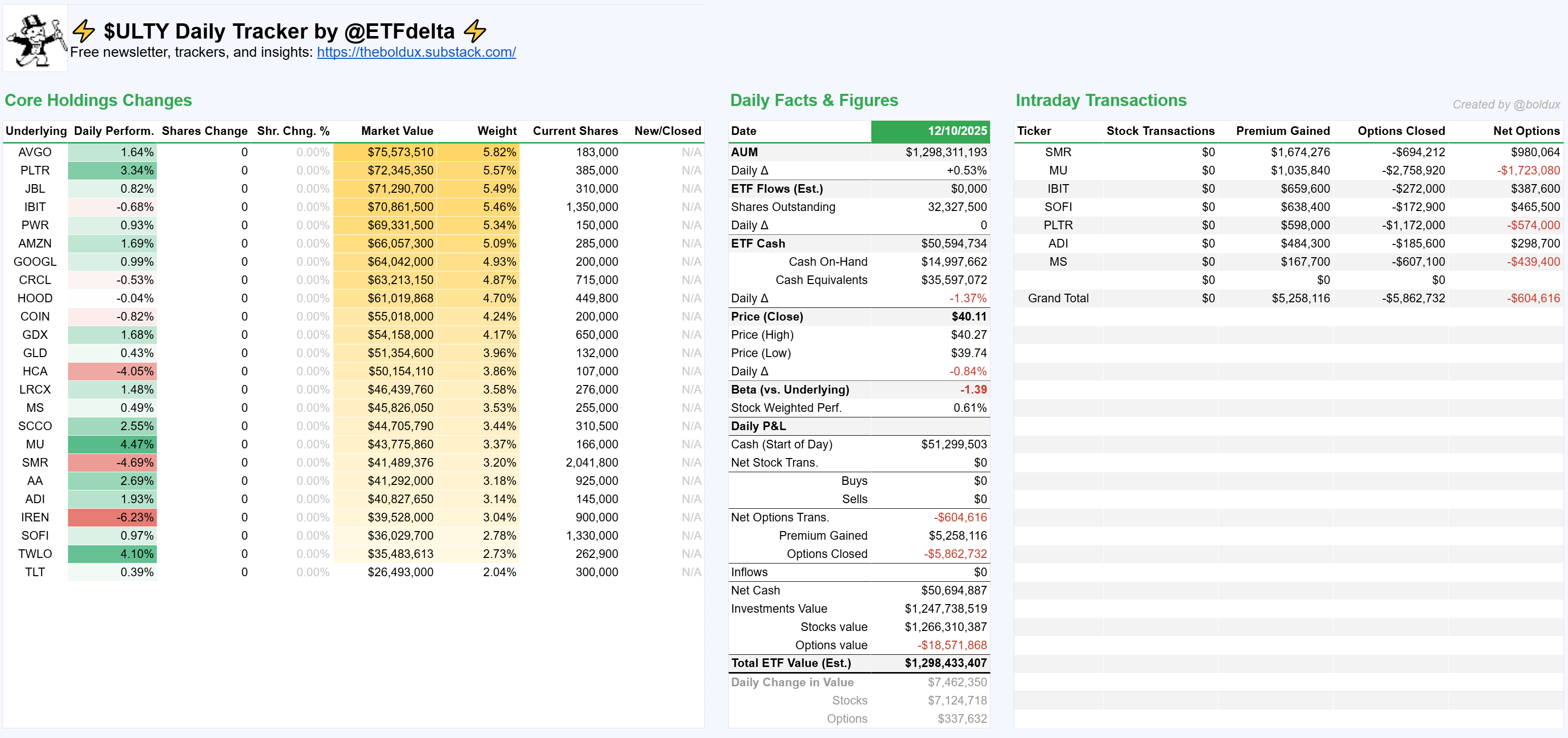
Task: Click the Net Options column header
Action: (x=1525, y=131)
